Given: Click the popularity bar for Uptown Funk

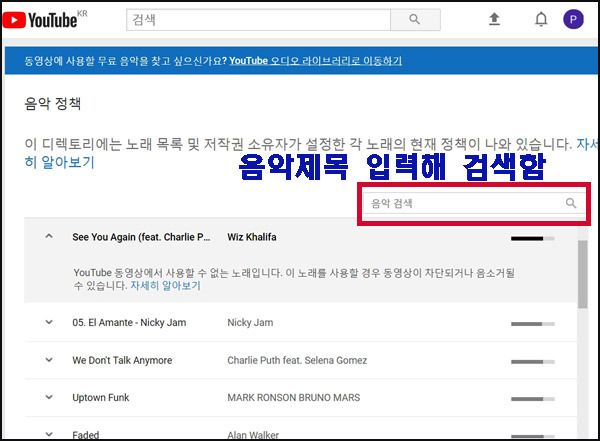Looking at the screenshot, I should point(533,399).
